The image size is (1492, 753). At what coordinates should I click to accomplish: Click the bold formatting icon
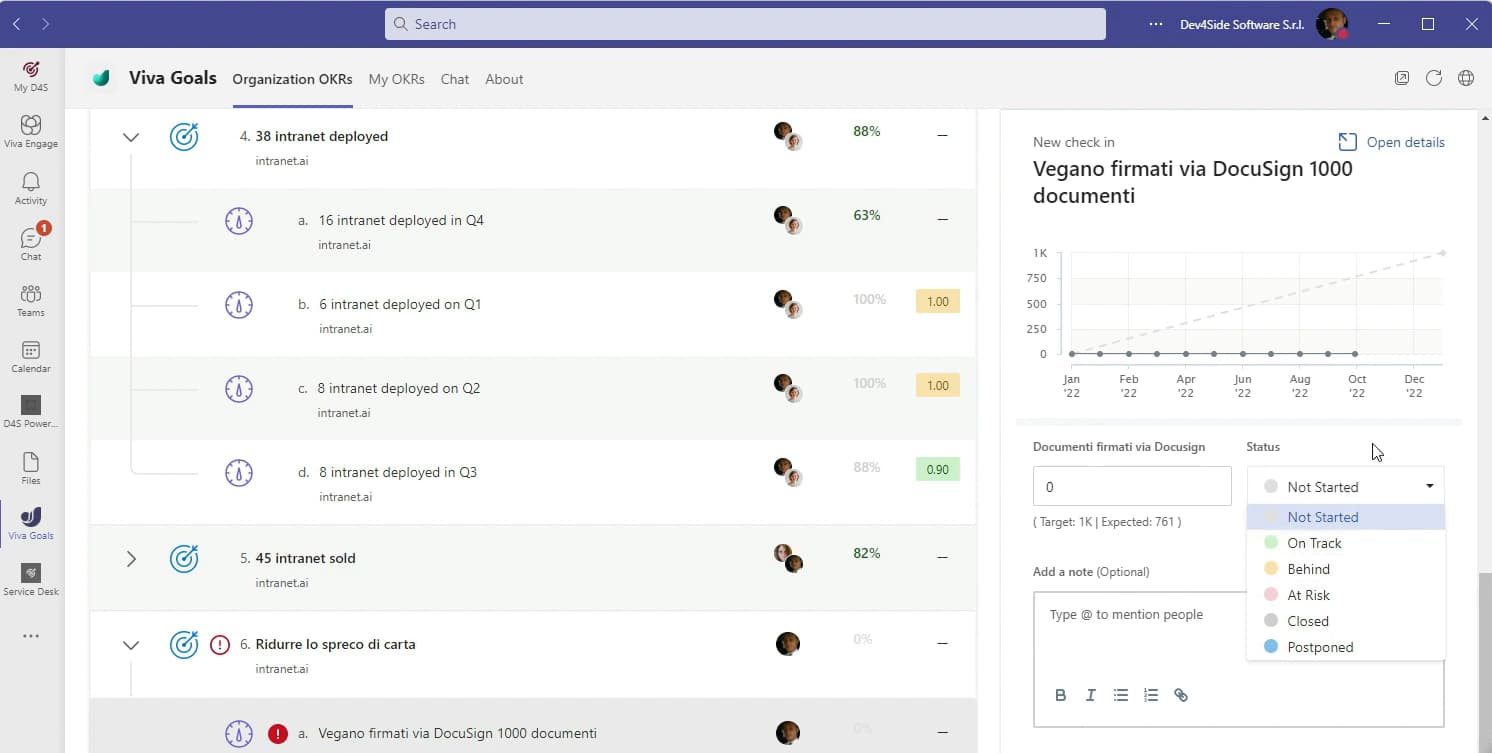pyautogui.click(x=1061, y=695)
